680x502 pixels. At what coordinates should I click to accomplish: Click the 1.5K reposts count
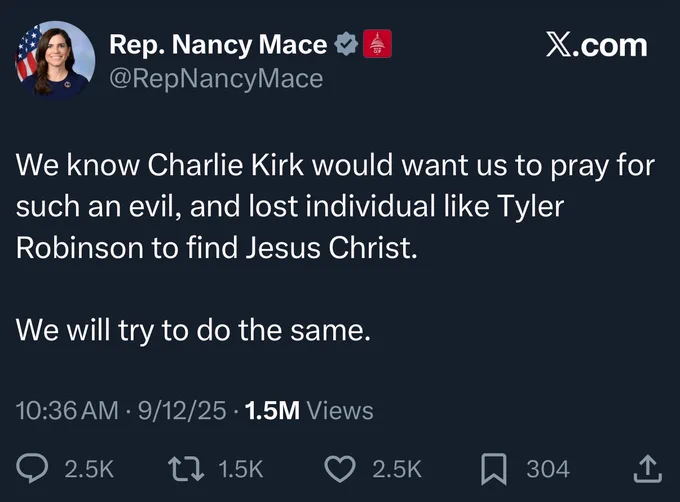[x=241, y=469]
